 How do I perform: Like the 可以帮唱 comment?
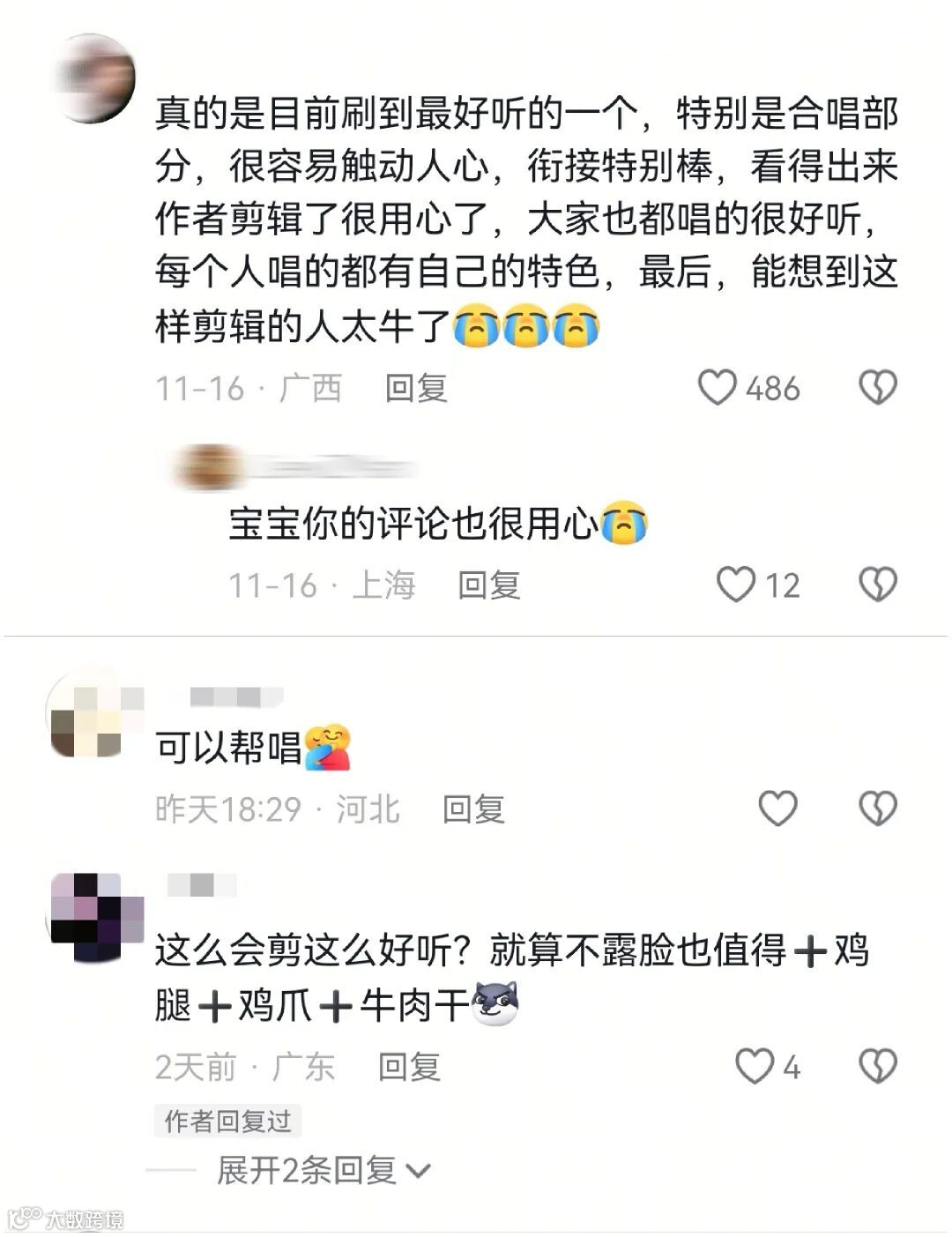[x=778, y=809]
